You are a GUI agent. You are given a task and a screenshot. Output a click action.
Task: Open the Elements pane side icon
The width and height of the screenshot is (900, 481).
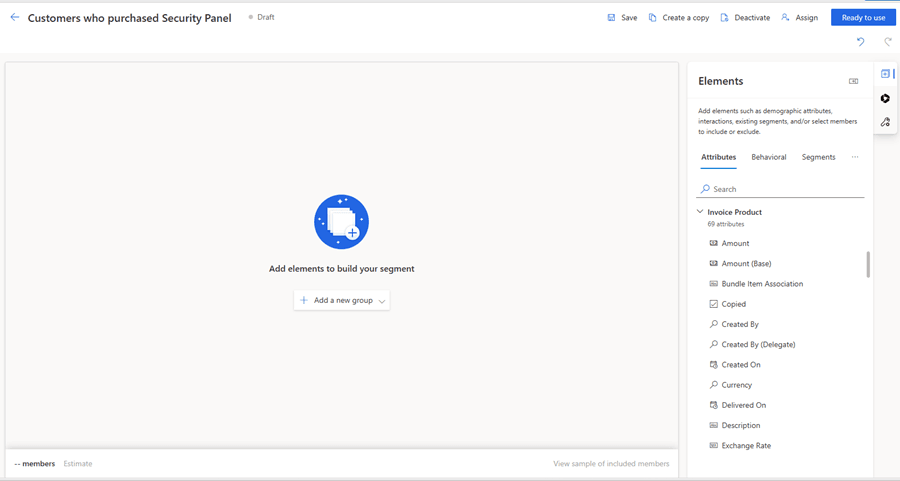click(885, 74)
